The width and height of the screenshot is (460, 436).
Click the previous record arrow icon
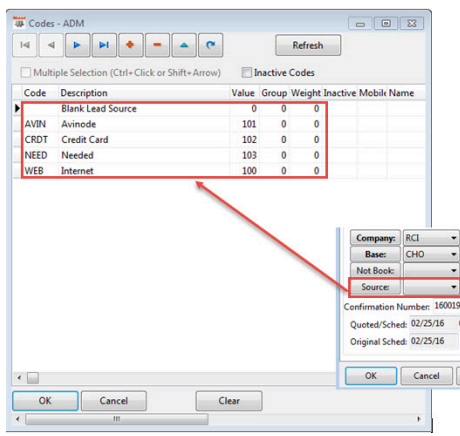click(51, 45)
